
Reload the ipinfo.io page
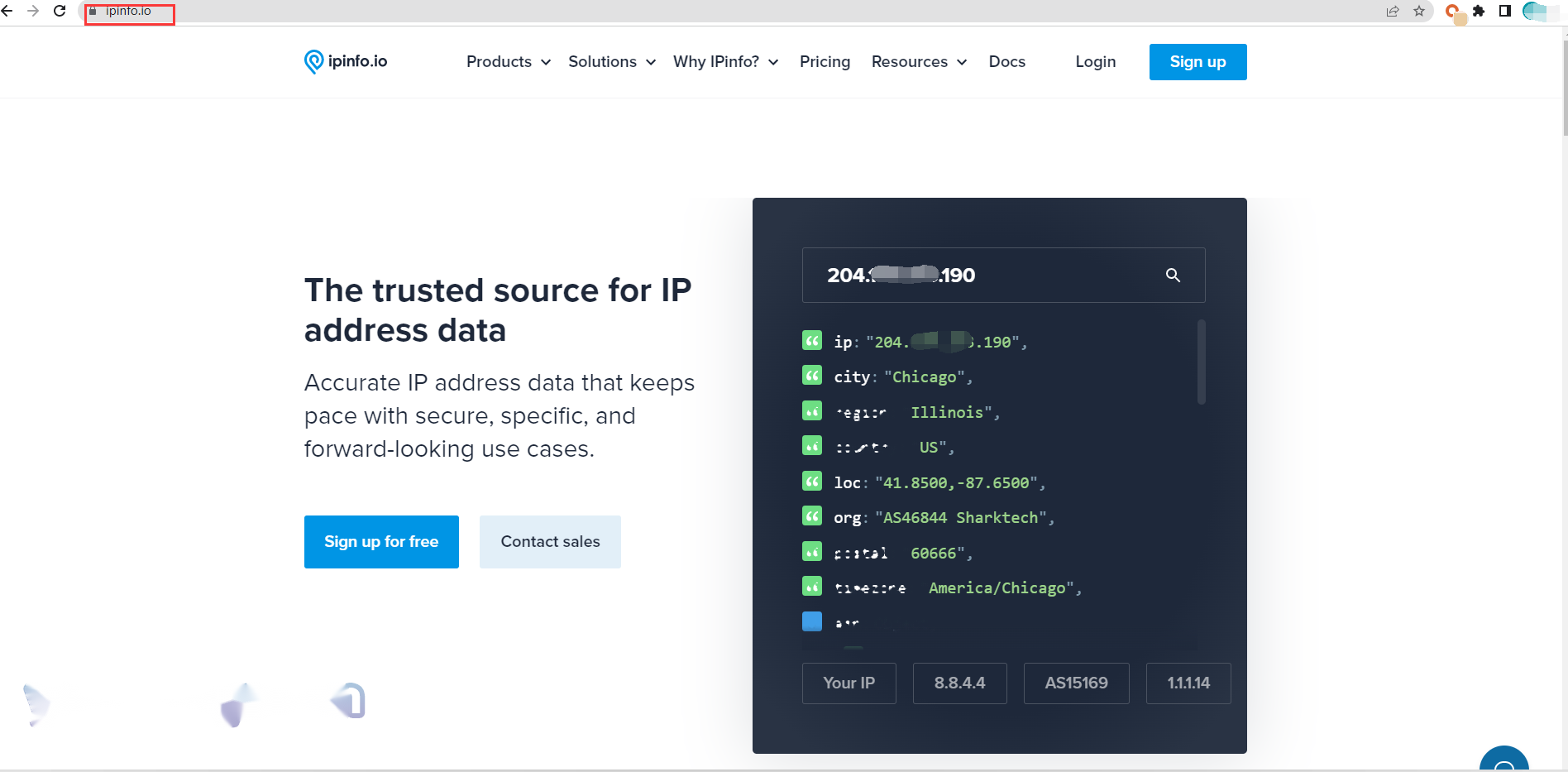[x=60, y=11]
